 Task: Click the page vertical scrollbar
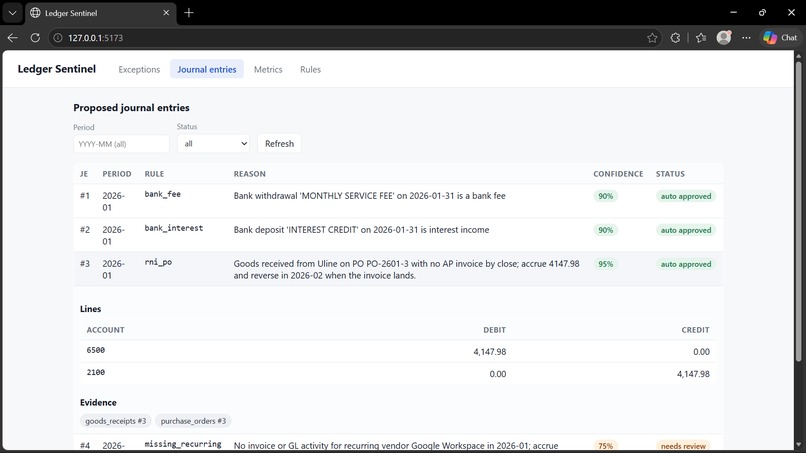(798, 211)
